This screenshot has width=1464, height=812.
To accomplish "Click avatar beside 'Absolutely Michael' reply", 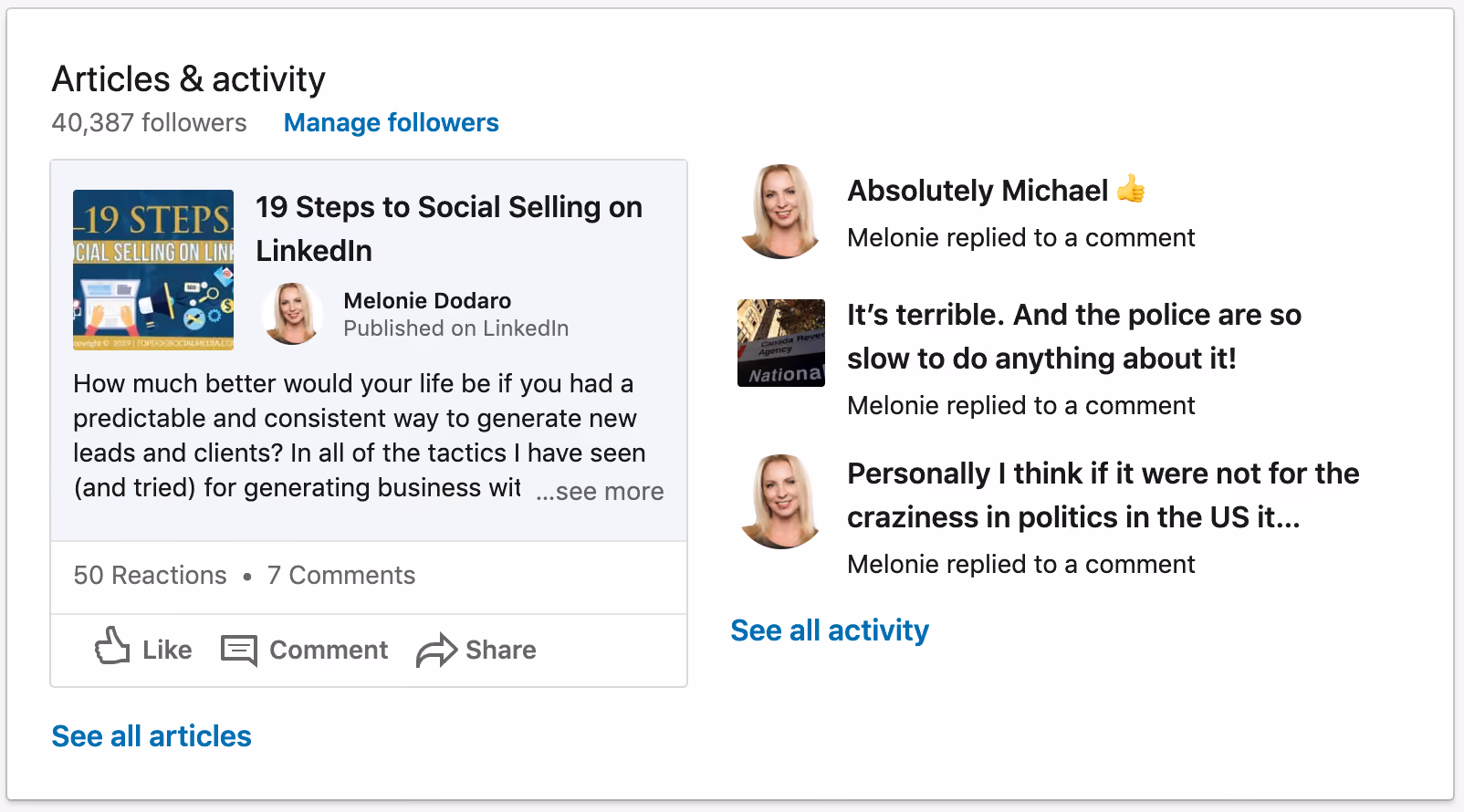I will 781,212.
